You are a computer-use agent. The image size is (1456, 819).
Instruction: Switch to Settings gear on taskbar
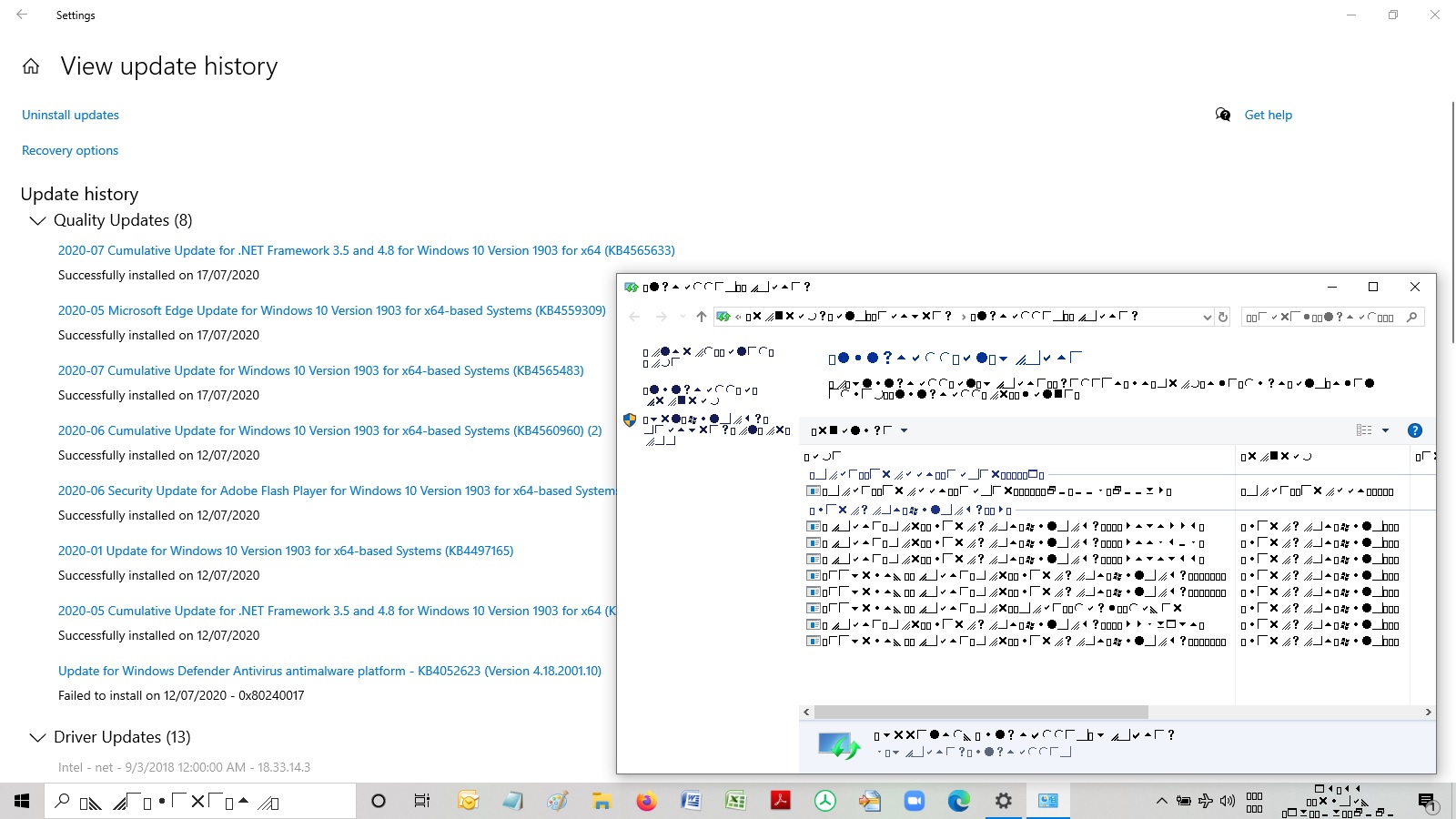1003,801
